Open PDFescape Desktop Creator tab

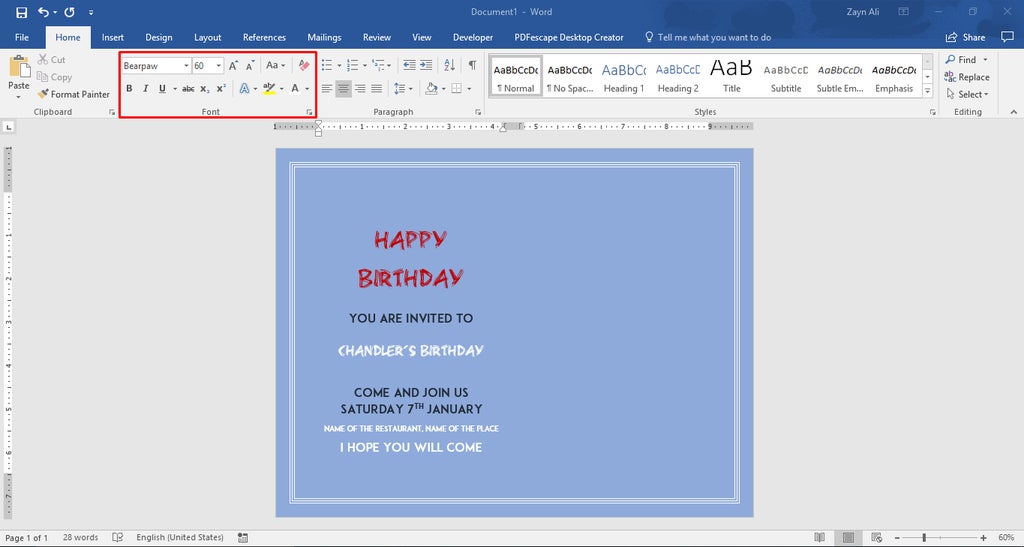coord(569,37)
